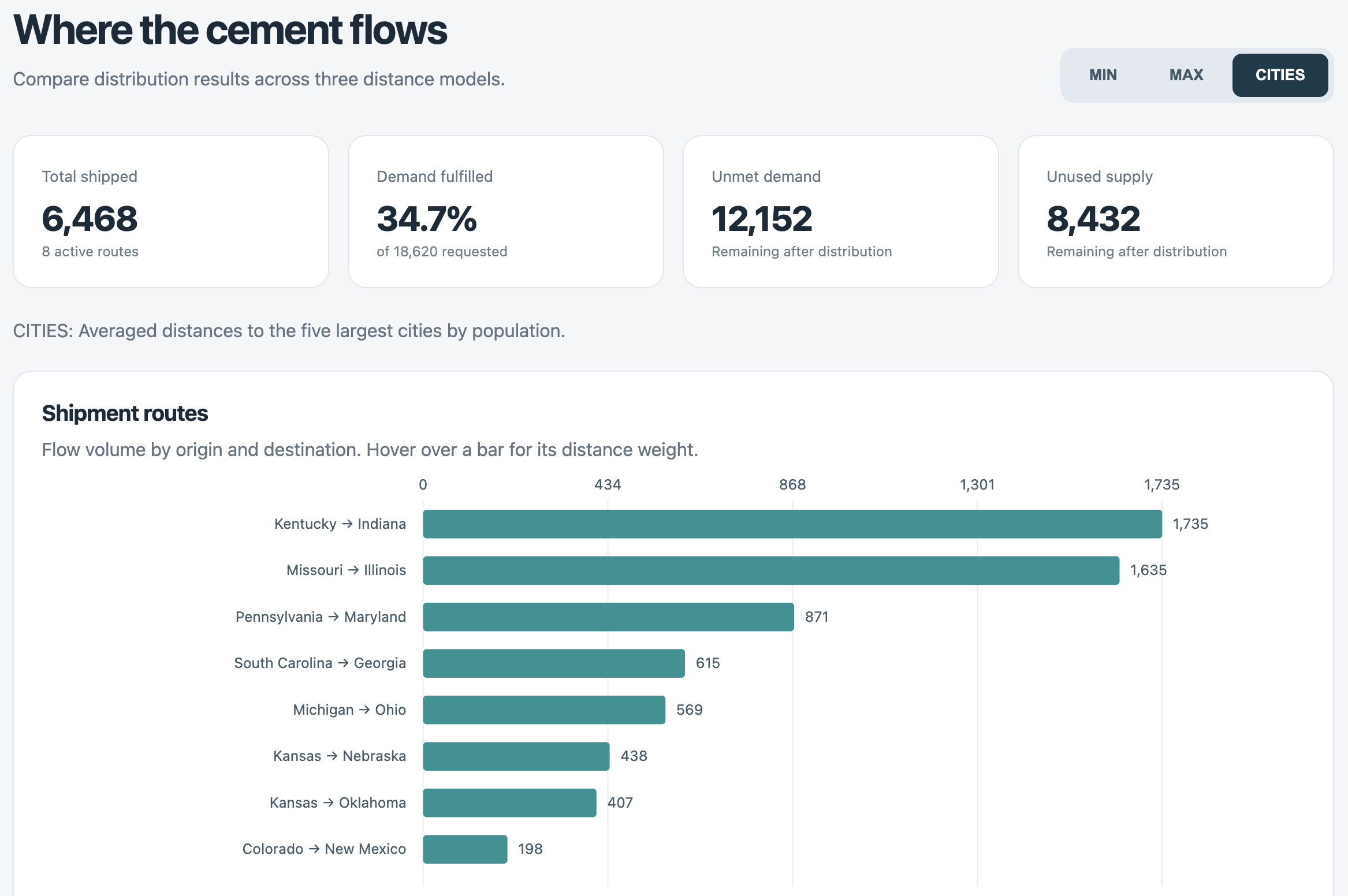Select the MAX distance model

1186,75
